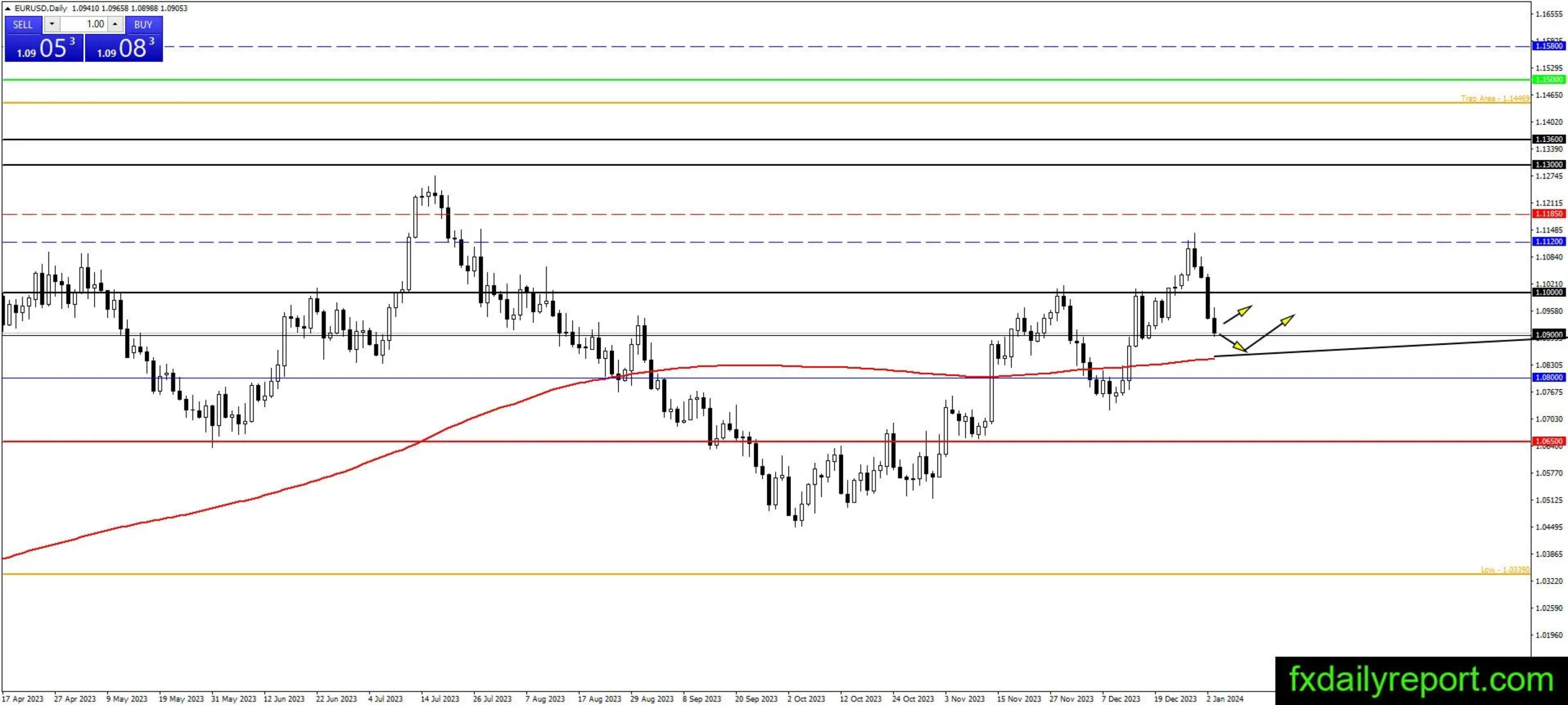Click the SELL button
The width and height of the screenshot is (1568, 705).
pos(23,25)
